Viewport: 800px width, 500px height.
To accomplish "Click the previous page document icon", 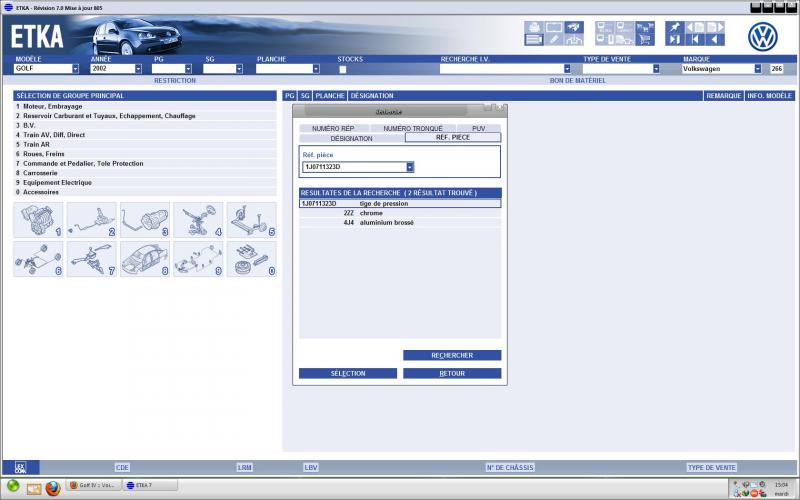I will click(x=694, y=27).
